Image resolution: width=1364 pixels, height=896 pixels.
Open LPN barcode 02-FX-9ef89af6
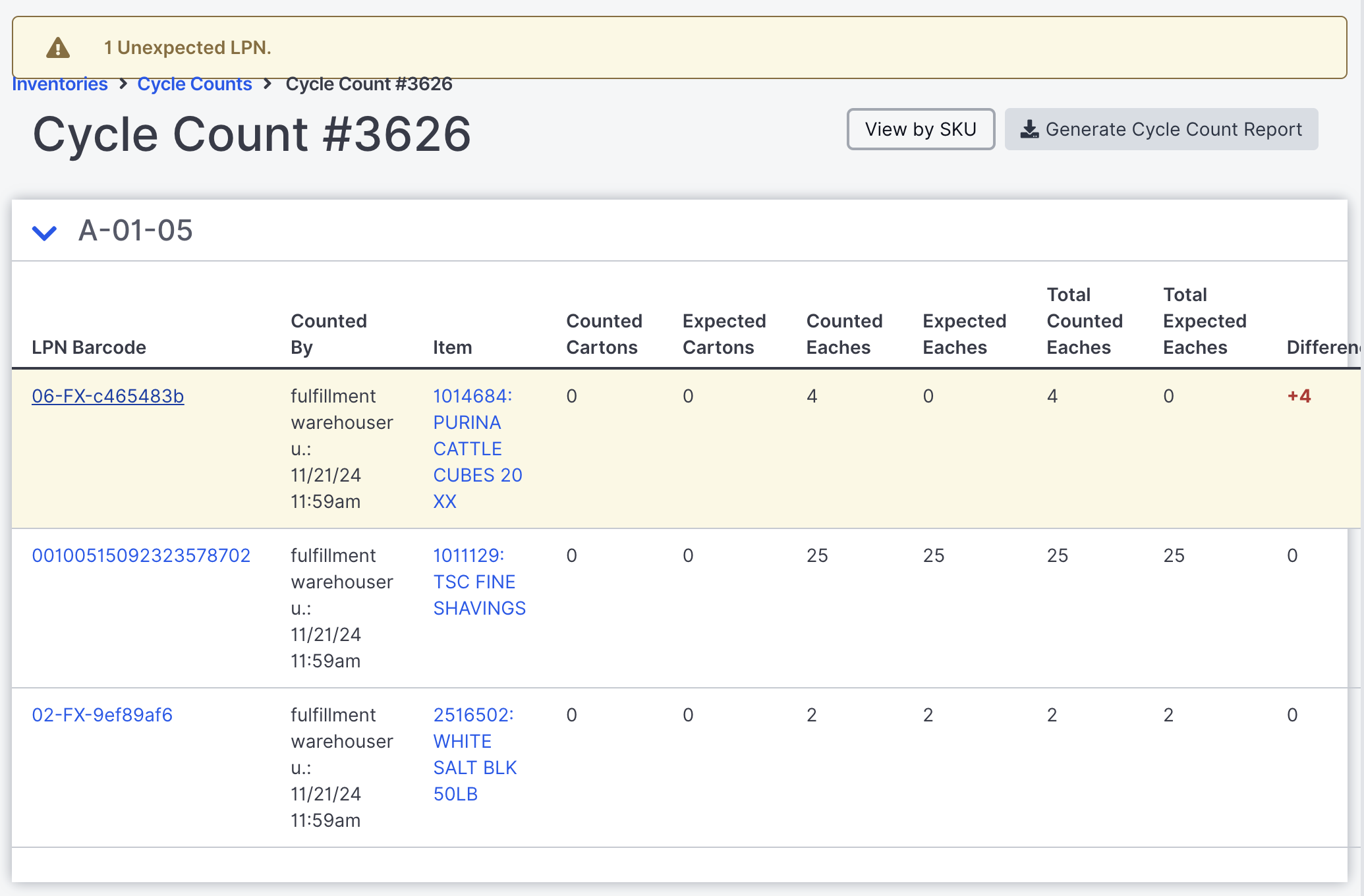[102, 715]
